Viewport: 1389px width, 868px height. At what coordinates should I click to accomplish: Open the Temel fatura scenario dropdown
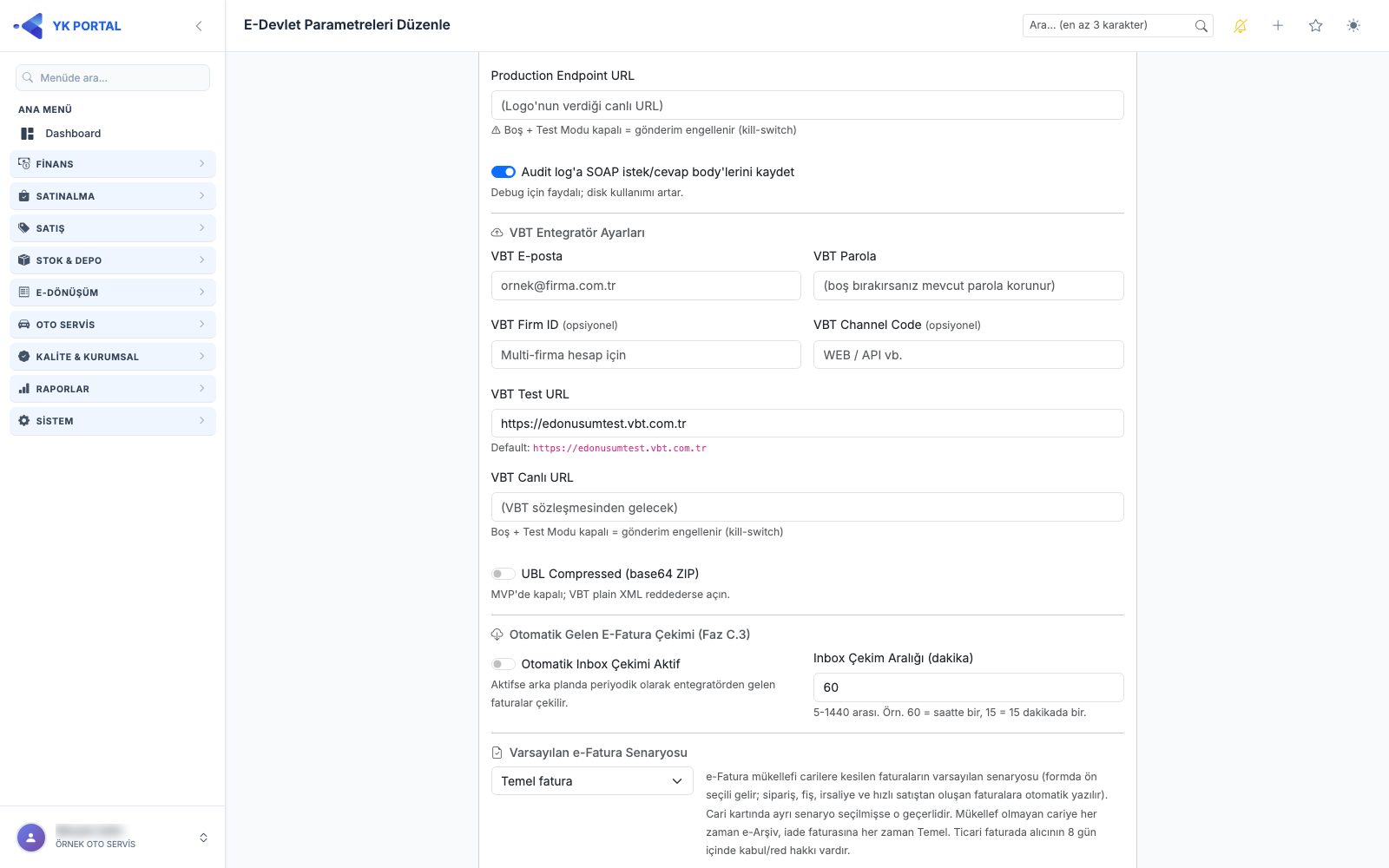click(592, 781)
